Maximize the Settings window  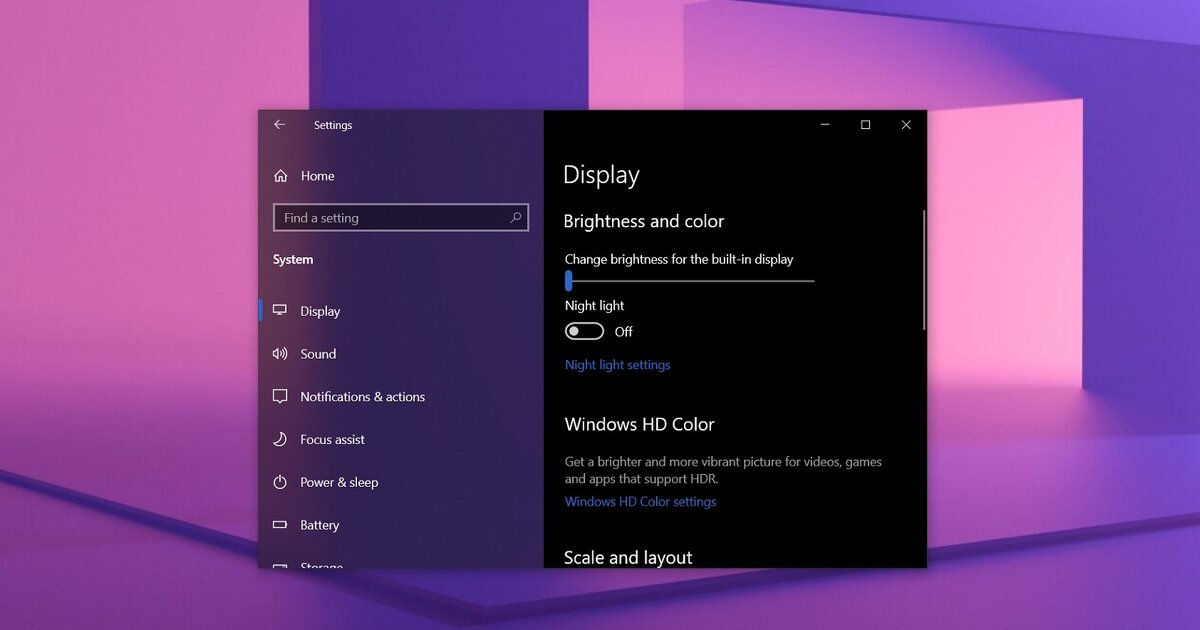[x=865, y=125]
